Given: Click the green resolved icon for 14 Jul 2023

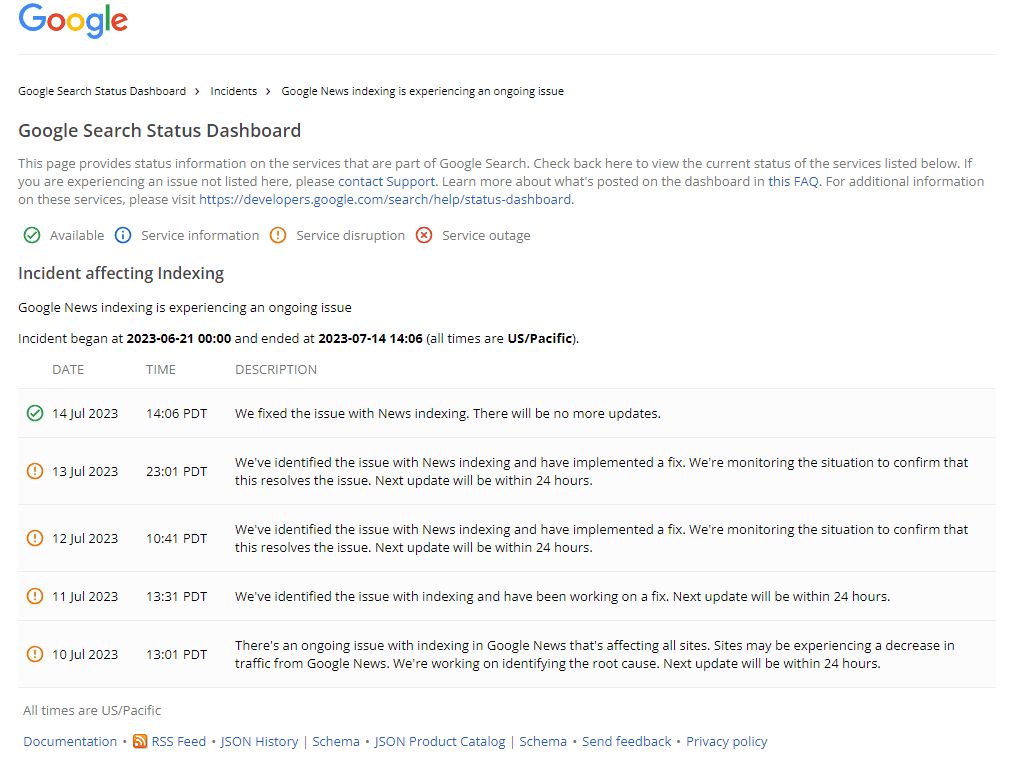Looking at the screenshot, I should pyautogui.click(x=35, y=413).
